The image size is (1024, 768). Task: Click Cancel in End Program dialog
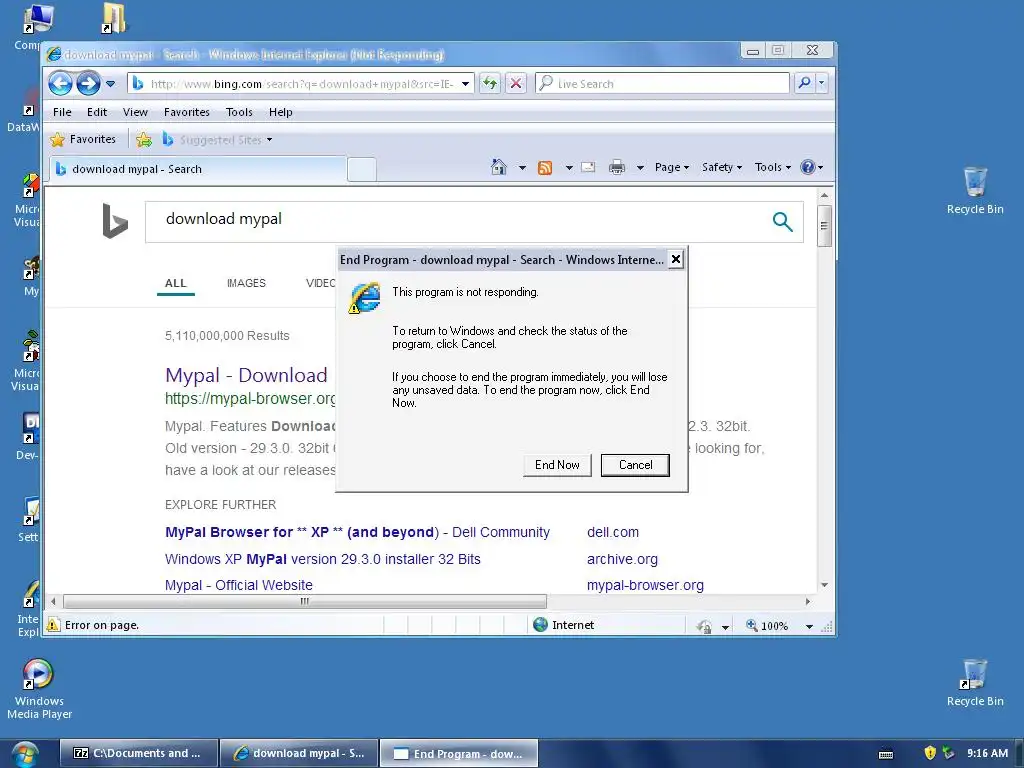[x=635, y=465]
